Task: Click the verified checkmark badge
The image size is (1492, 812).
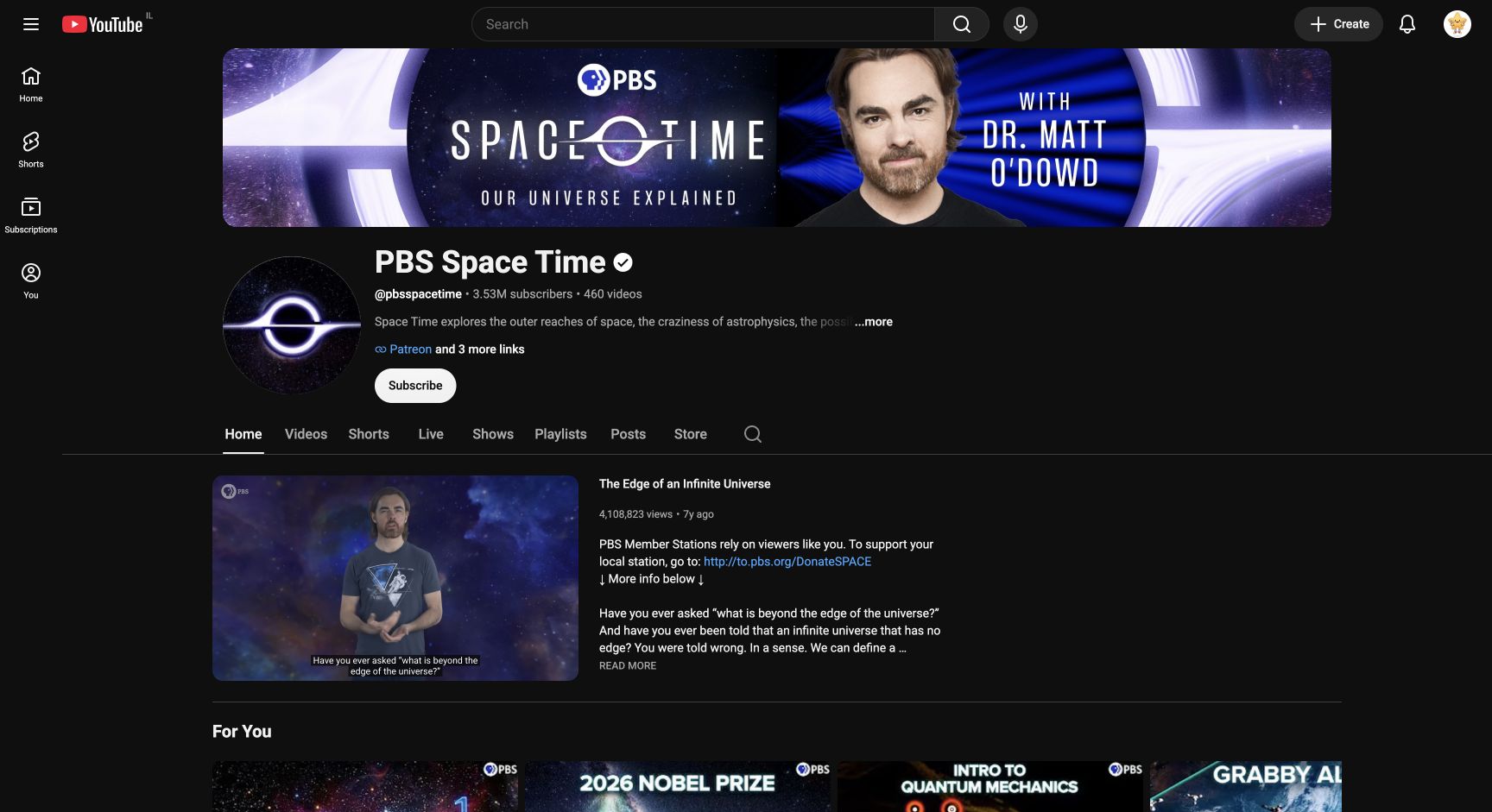Action: [623, 262]
